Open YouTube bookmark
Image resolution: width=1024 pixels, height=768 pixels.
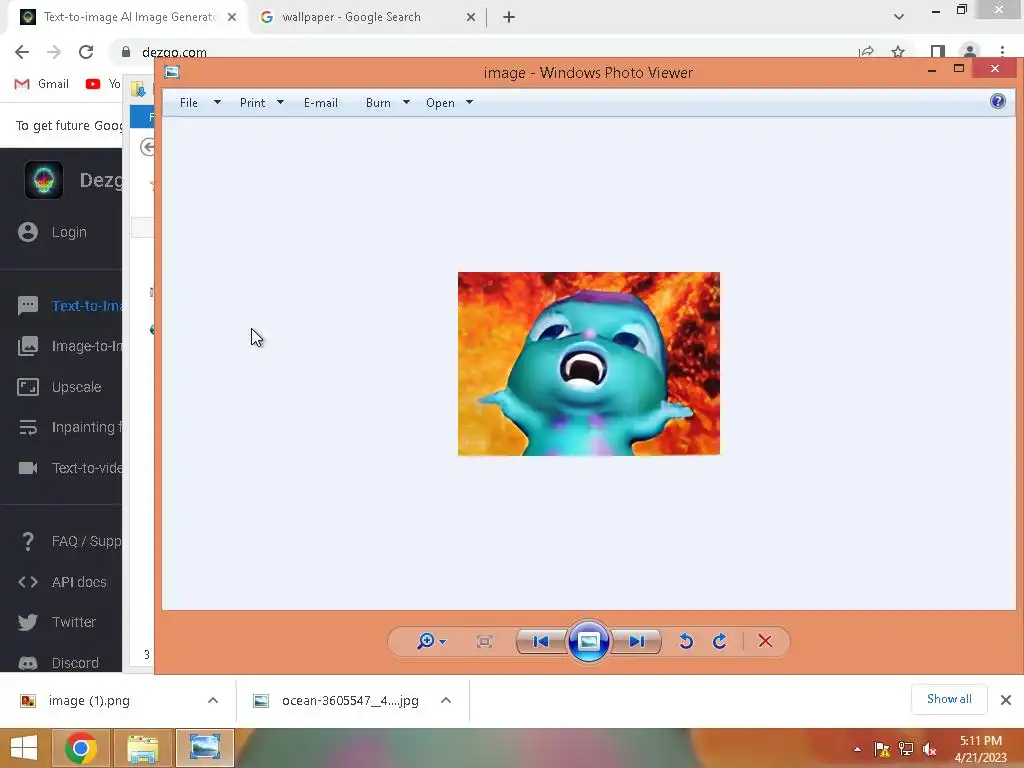(x=103, y=84)
